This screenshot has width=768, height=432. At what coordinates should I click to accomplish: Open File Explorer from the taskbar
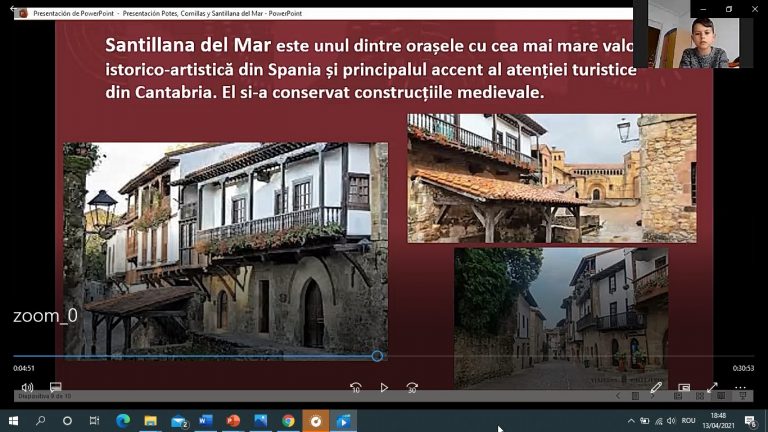tap(150, 421)
